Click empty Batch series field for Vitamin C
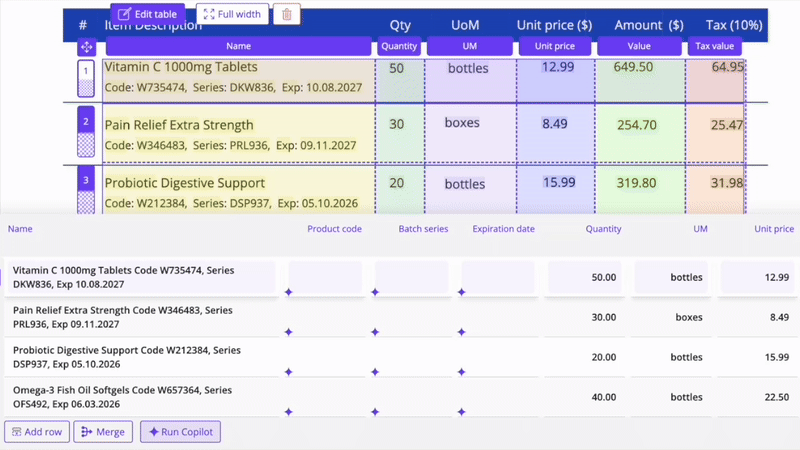Screen dimensions: 800x450 [412, 277]
